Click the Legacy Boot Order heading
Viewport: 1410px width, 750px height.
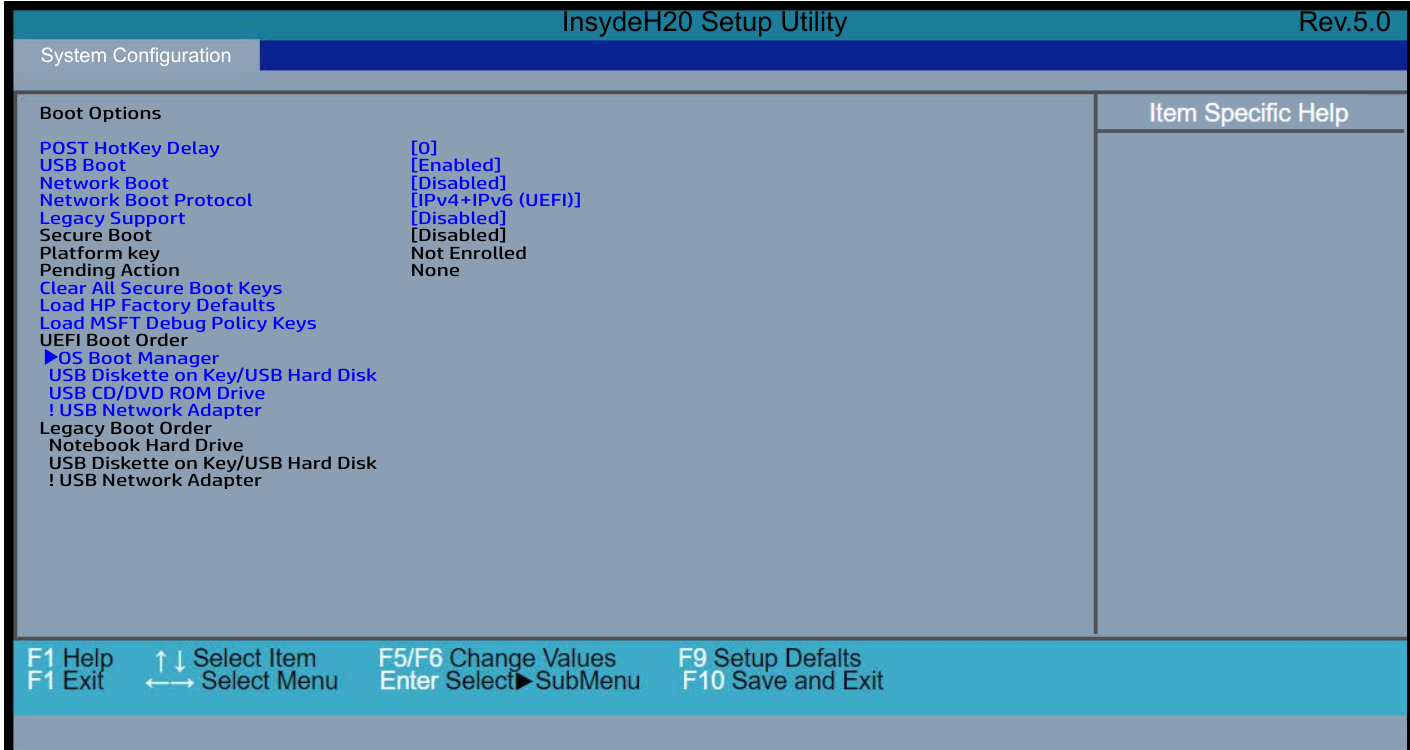click(125, 428)
